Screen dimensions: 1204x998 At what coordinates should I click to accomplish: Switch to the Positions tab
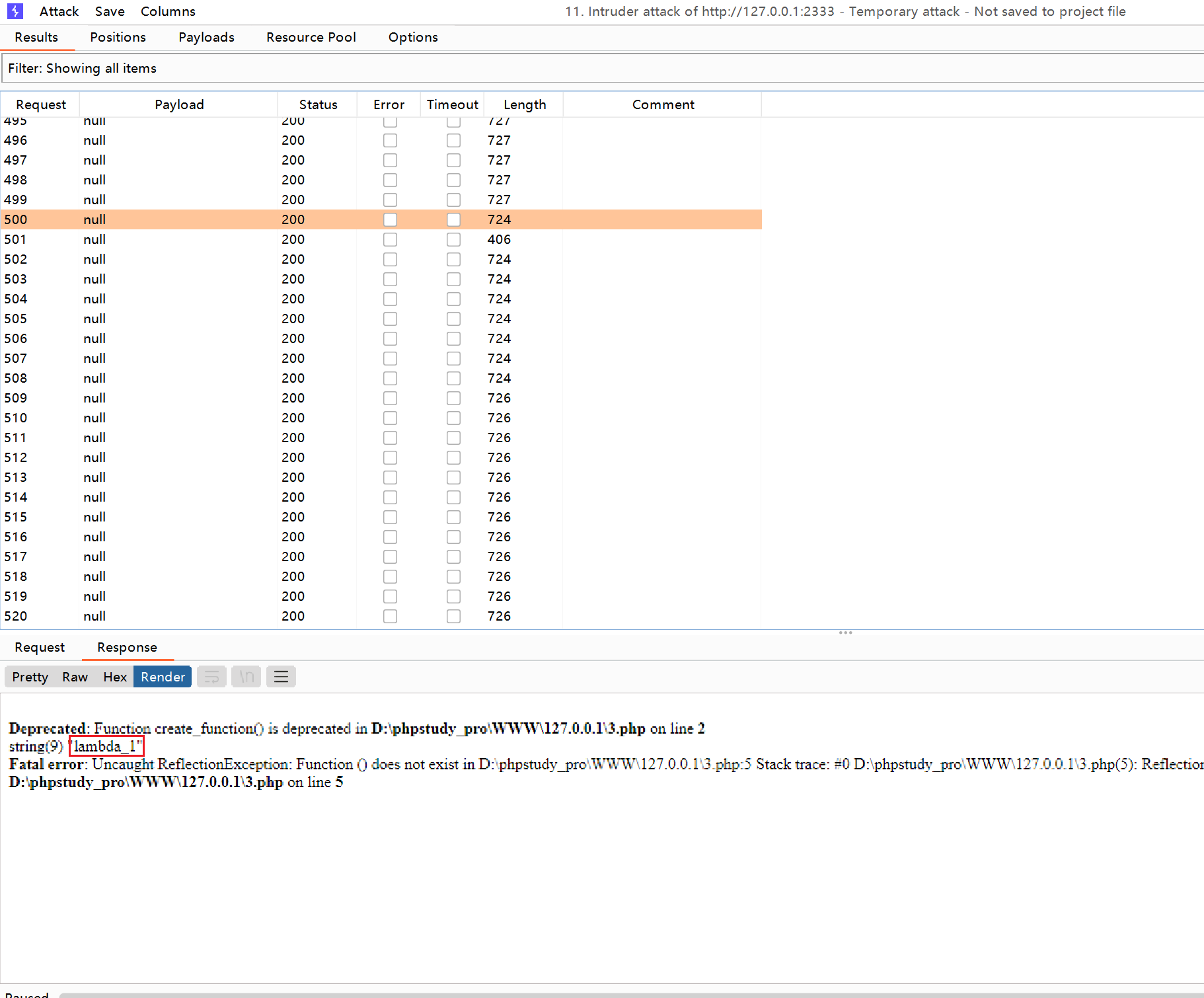point(118,37)
